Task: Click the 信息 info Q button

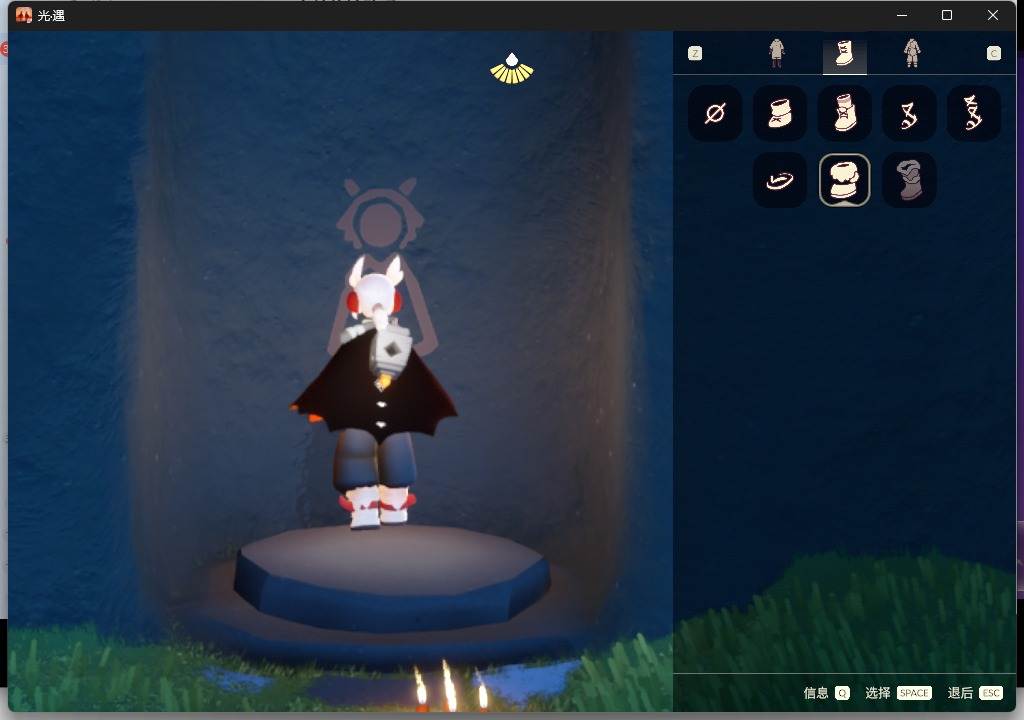Action: pos(826,693)
